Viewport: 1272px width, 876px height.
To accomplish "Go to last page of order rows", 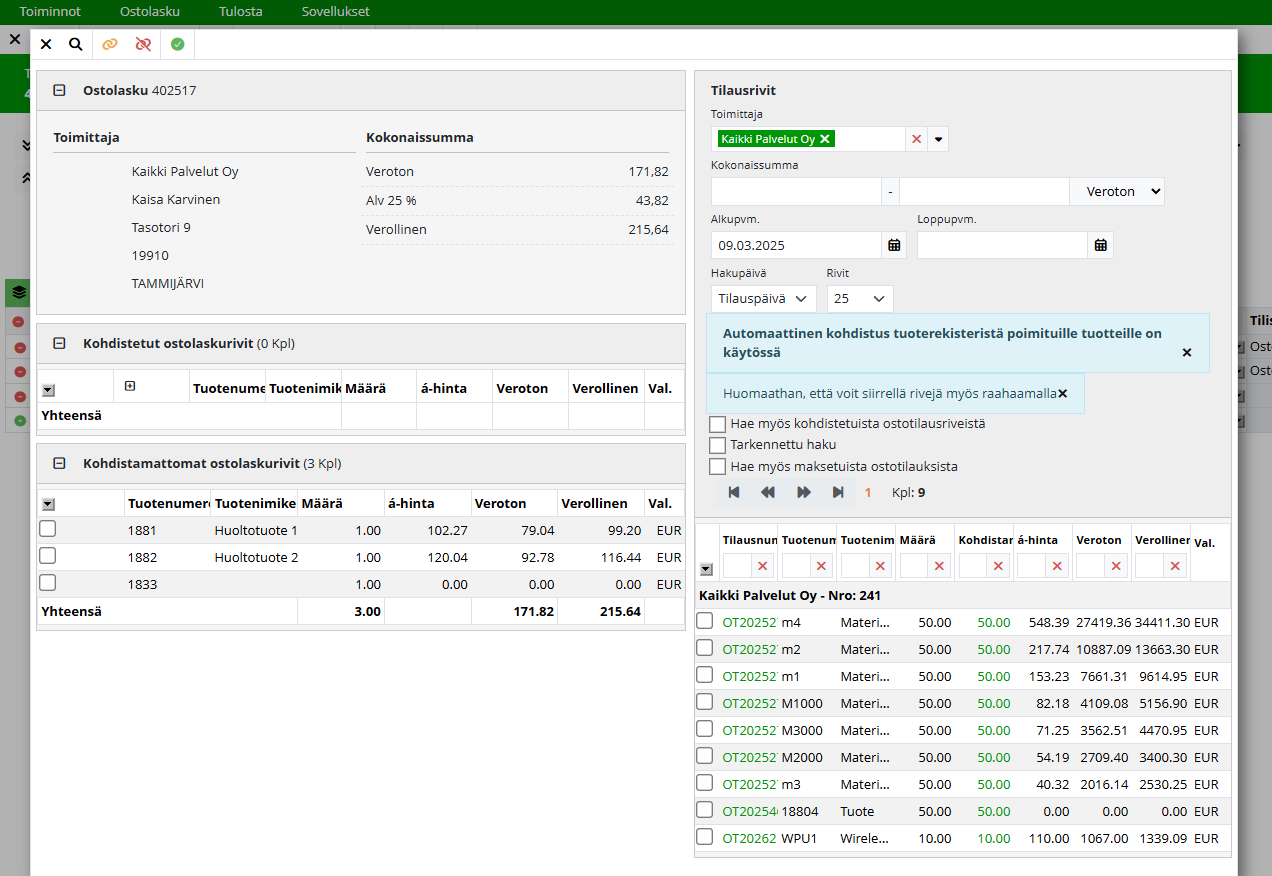I will coord(838,492).
